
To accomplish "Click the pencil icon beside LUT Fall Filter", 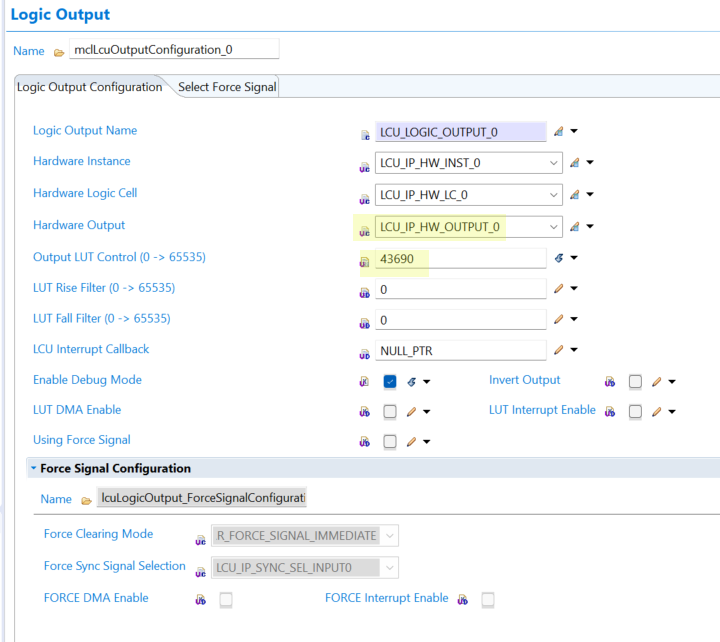I will 559,320.
